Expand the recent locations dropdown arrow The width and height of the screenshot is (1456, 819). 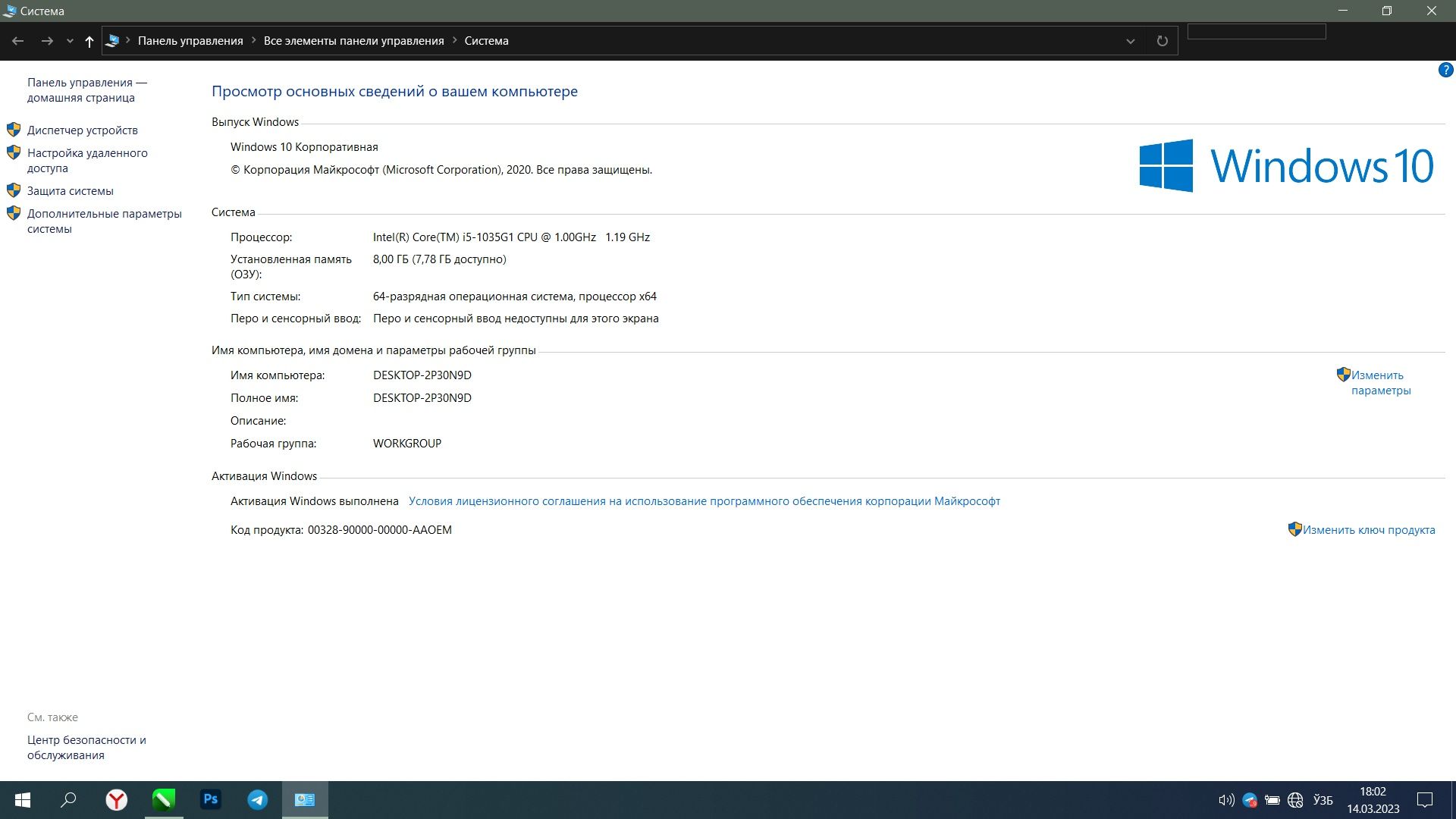pyautogui.click(x=70, y=41)
